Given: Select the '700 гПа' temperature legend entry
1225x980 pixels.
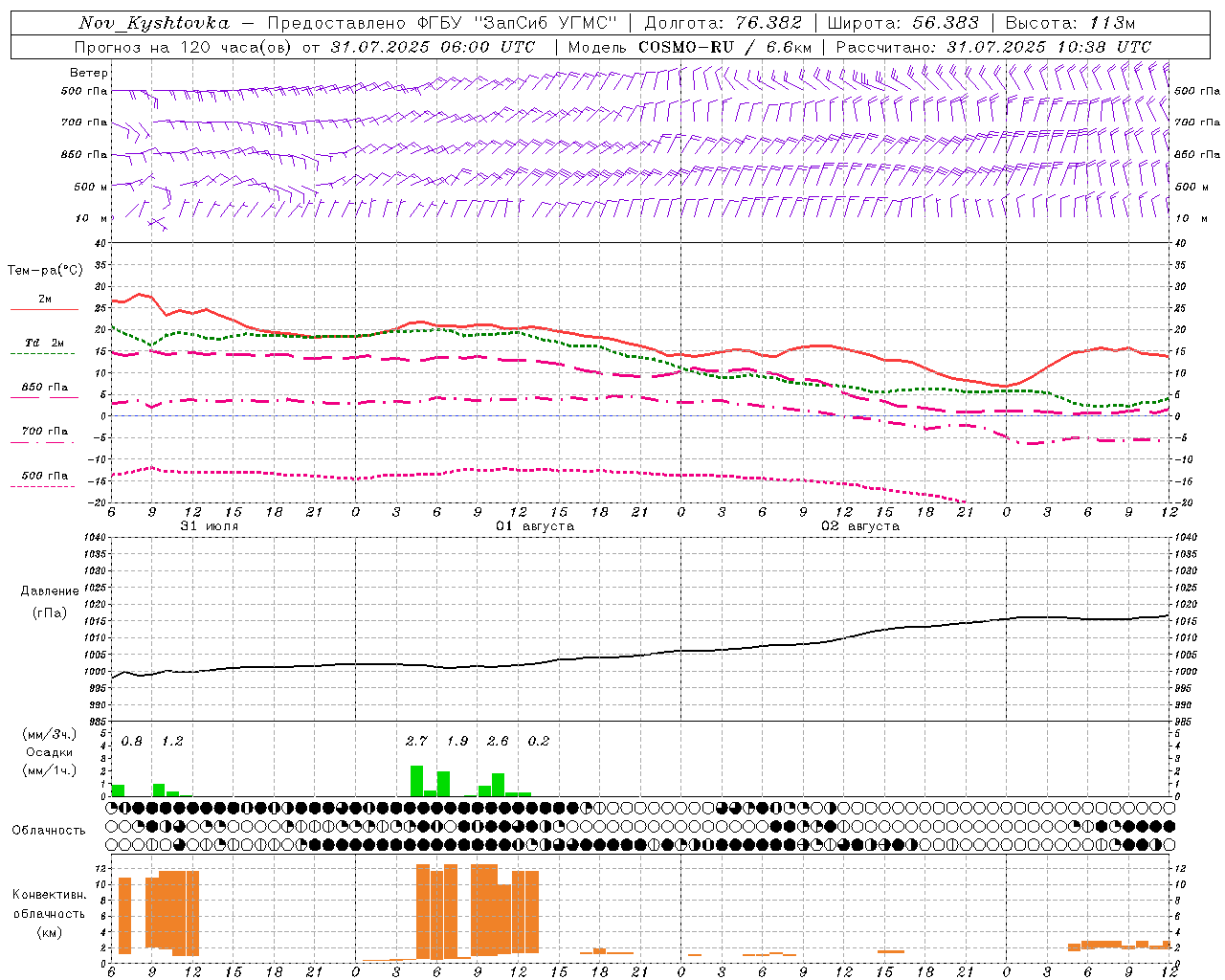Looking at the screenshot, I should coord(44,432).
